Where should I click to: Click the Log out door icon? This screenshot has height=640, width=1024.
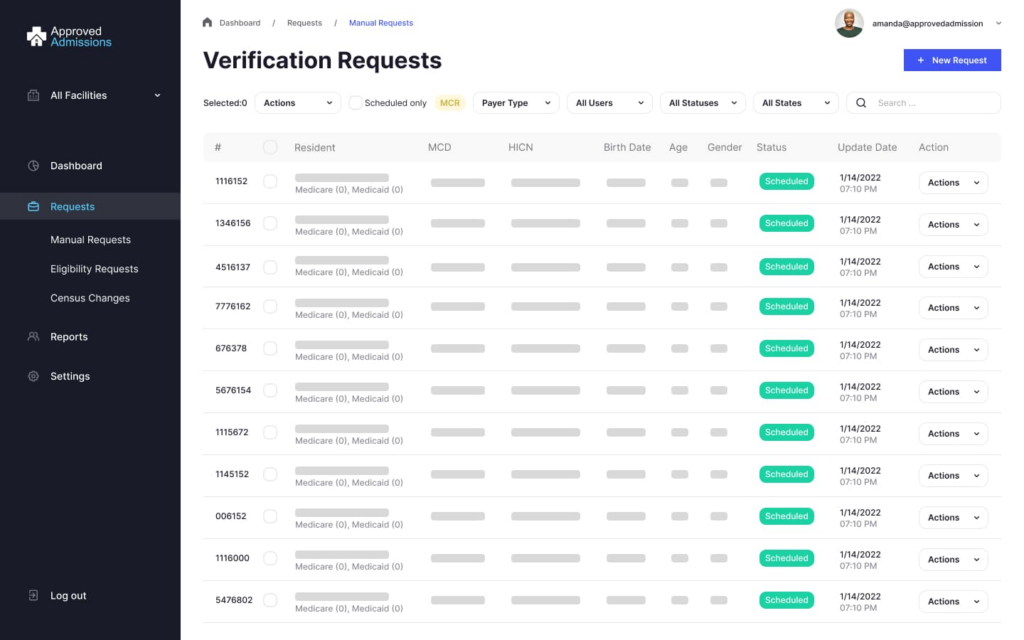pyautogui.click(x=33, y=596)
